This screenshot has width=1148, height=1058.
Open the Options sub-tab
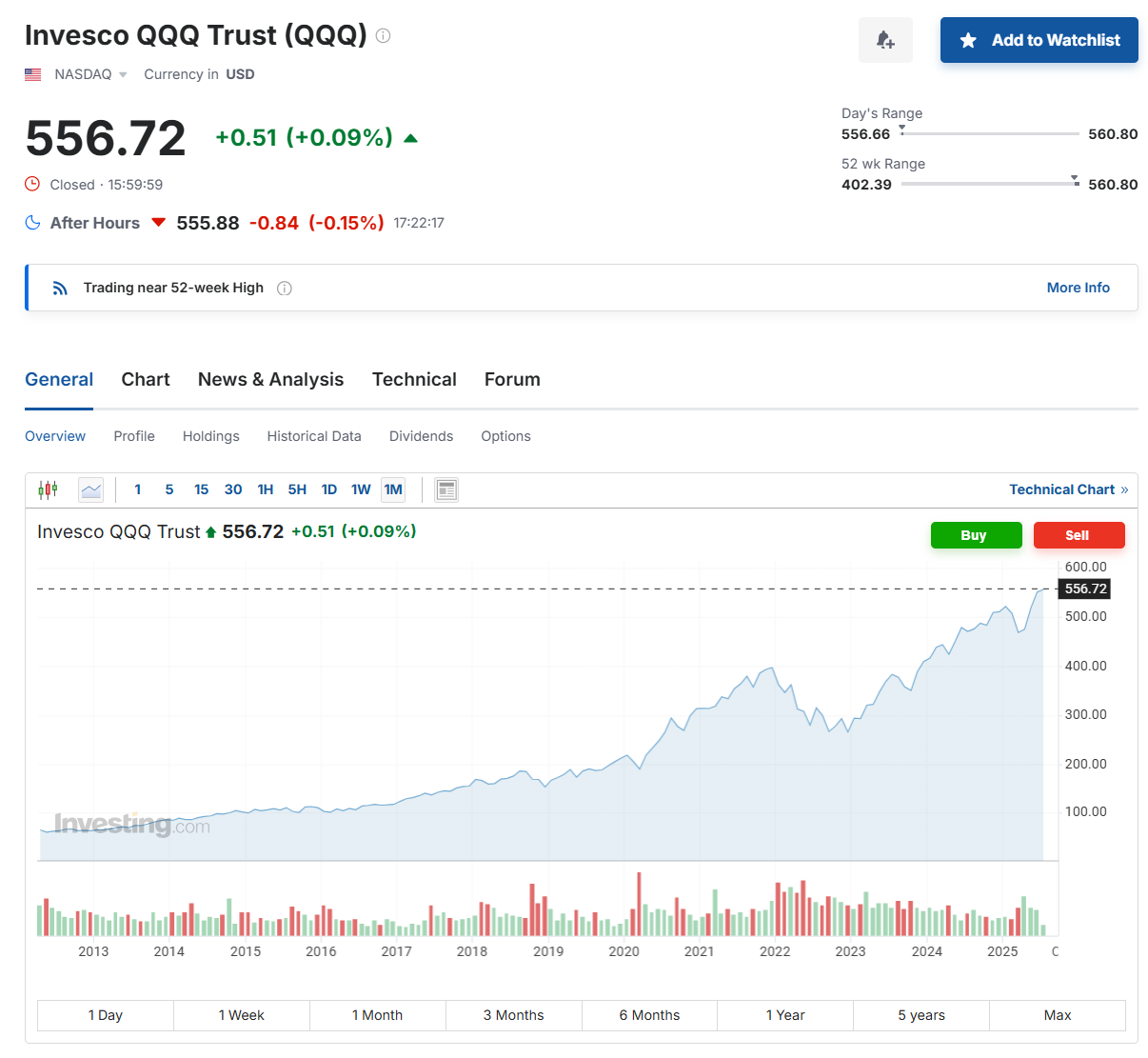tap(505, 436)
